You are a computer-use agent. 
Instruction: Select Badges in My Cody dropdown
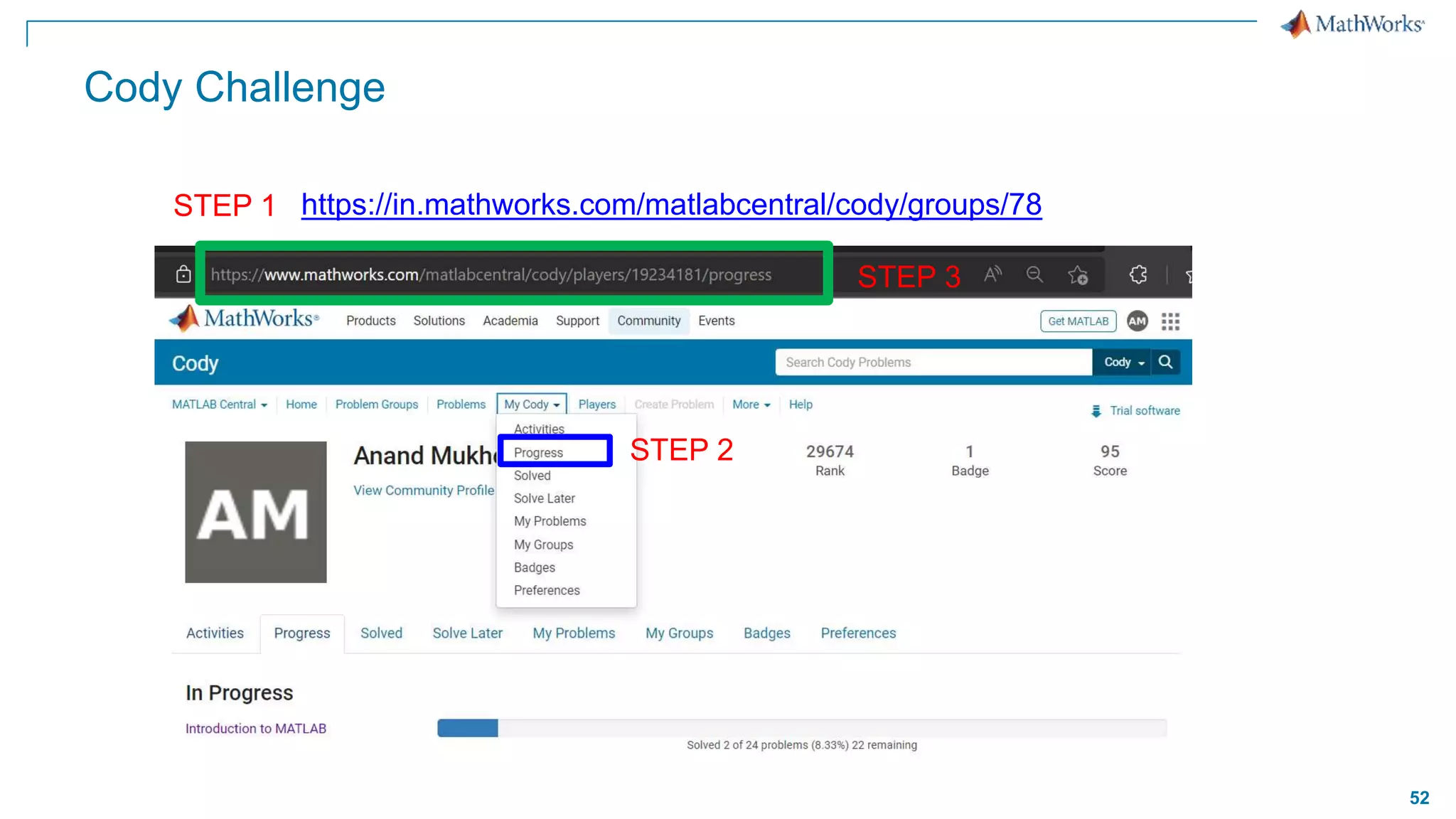[x=534, y=567]
